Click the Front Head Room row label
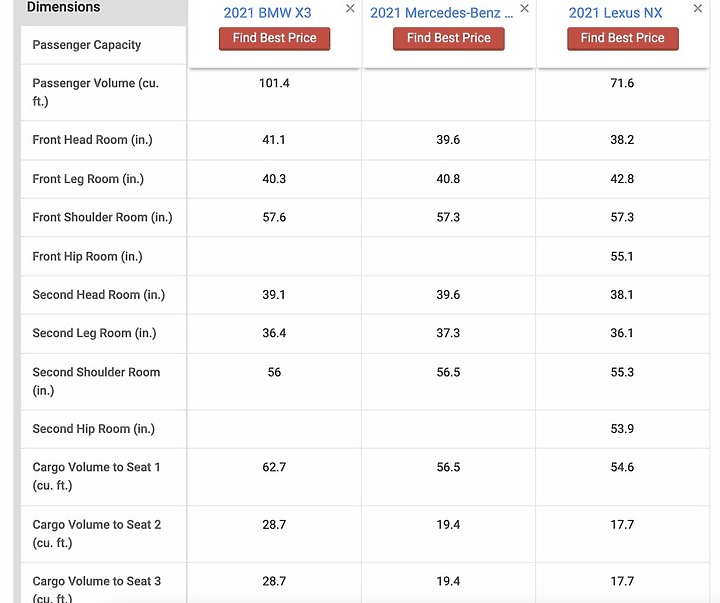This screenshot has width=720, height=603. pyautogui.click(x=92, y=140)
